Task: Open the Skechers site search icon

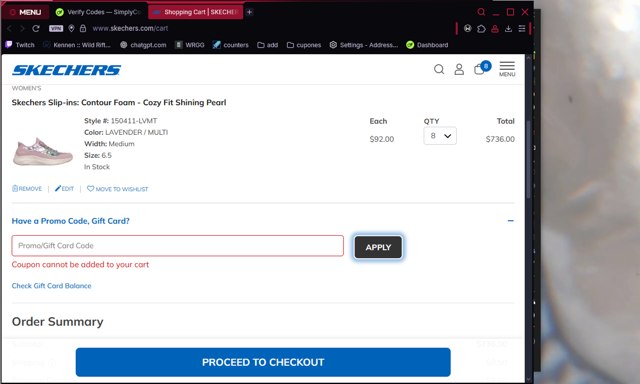Action: 439,69
